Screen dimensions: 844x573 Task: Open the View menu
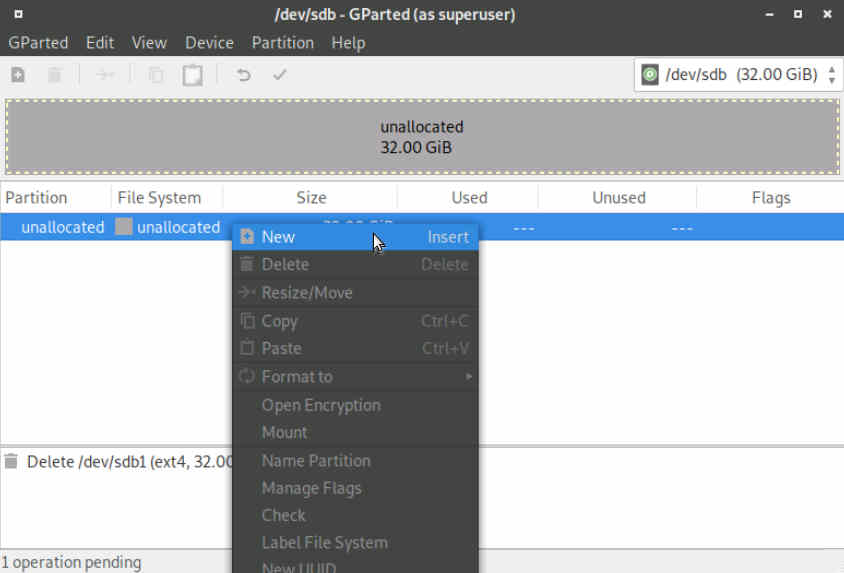click(x=149, y=43)
